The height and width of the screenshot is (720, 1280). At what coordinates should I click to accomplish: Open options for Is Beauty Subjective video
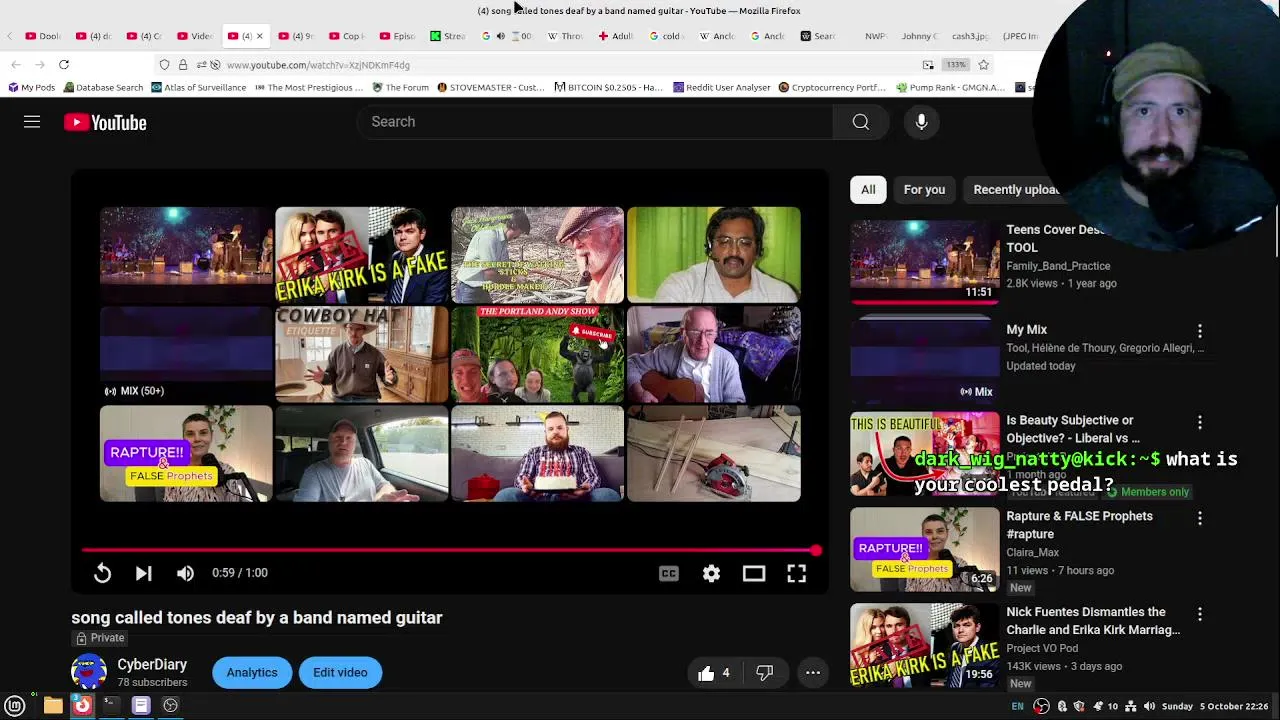coord(1200,422)
